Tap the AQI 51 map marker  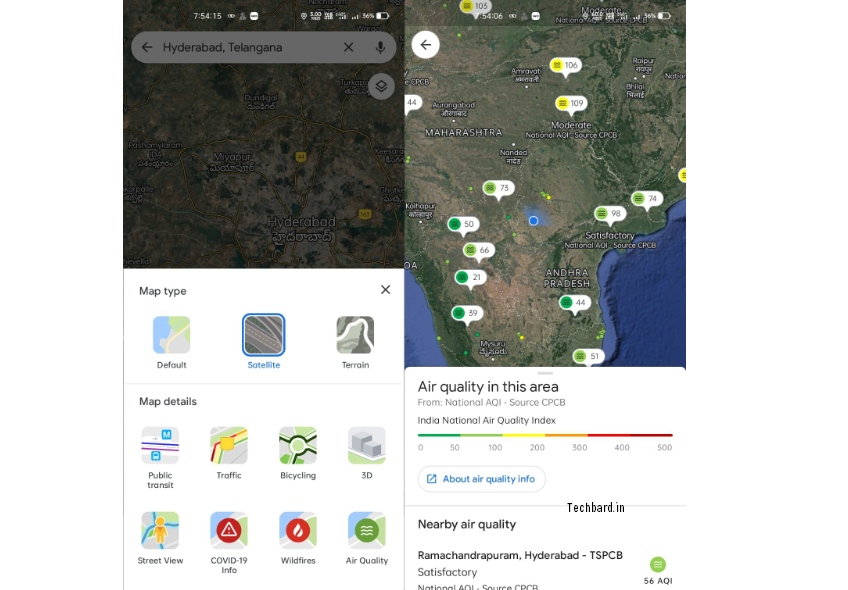(x=588, y=357)
